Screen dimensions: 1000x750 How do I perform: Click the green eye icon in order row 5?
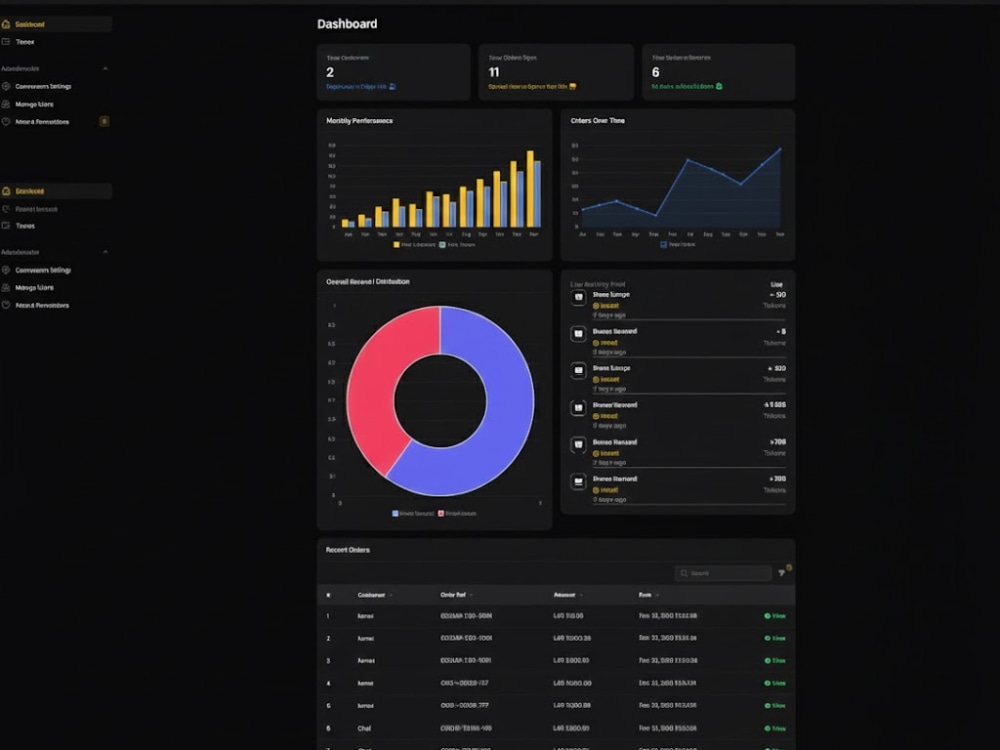[767, 706]
